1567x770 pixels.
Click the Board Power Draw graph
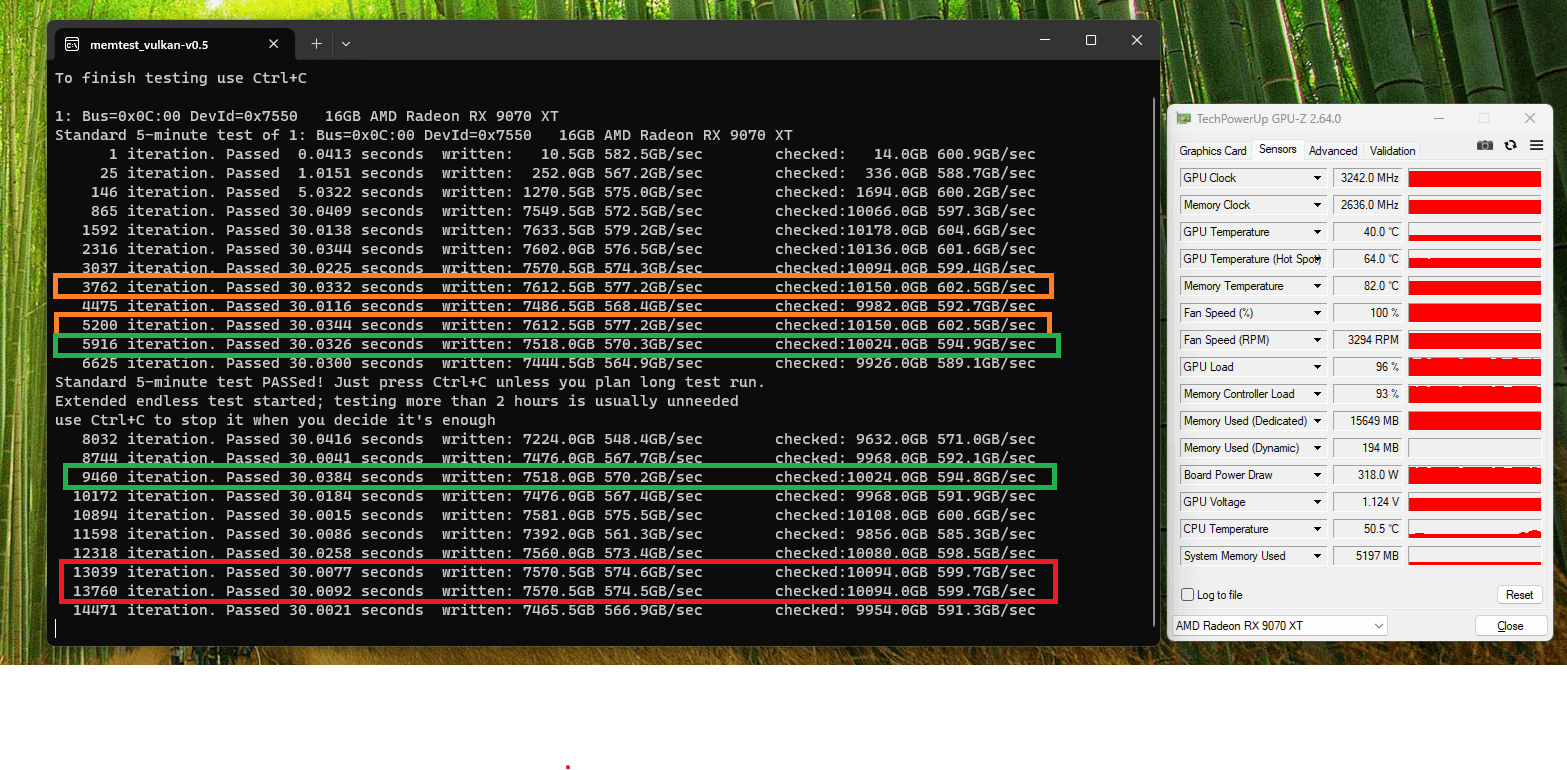coord(1474,475)
